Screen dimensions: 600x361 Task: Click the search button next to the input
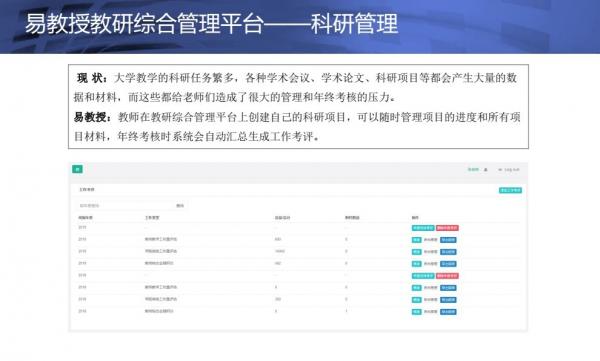click(180, 206)
